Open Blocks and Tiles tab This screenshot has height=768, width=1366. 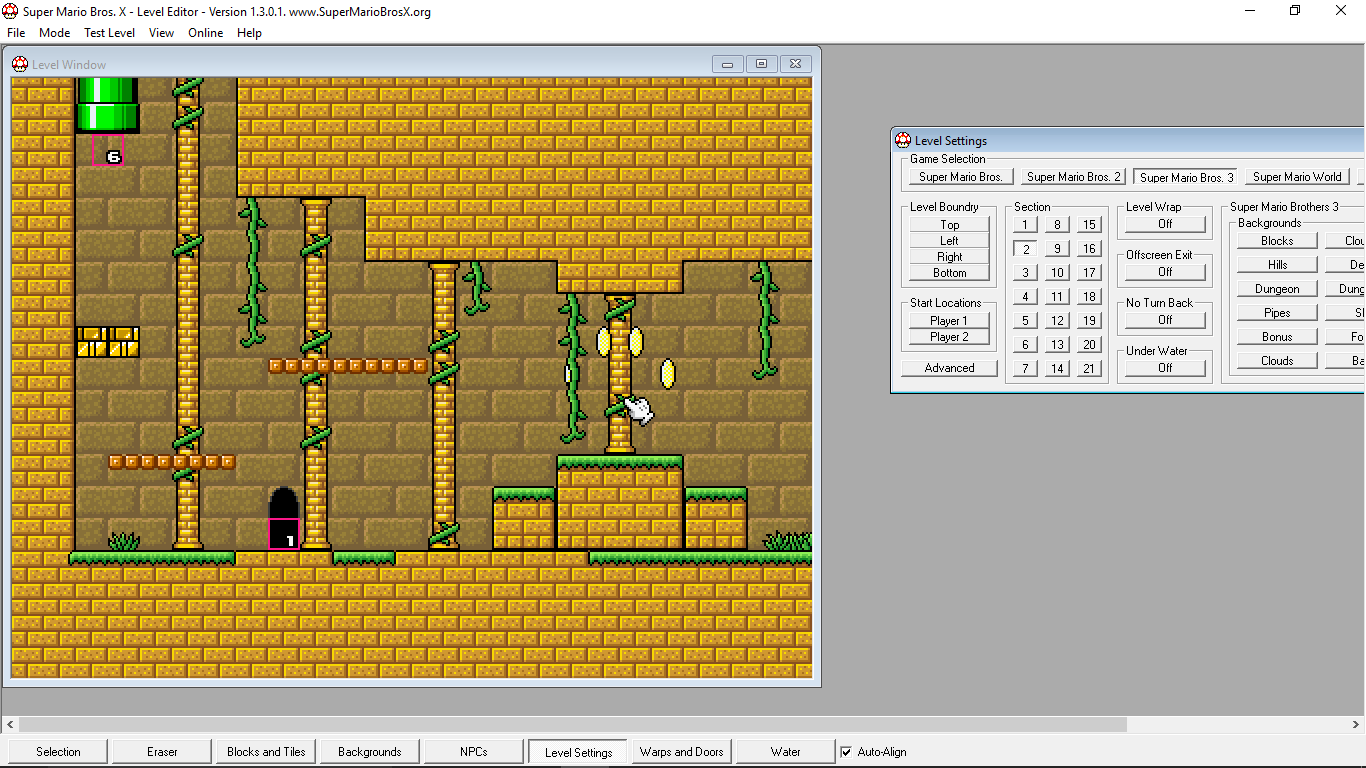[266, 752]
